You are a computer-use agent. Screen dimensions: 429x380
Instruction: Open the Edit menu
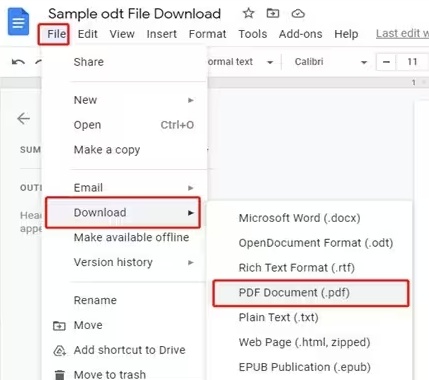88,34
